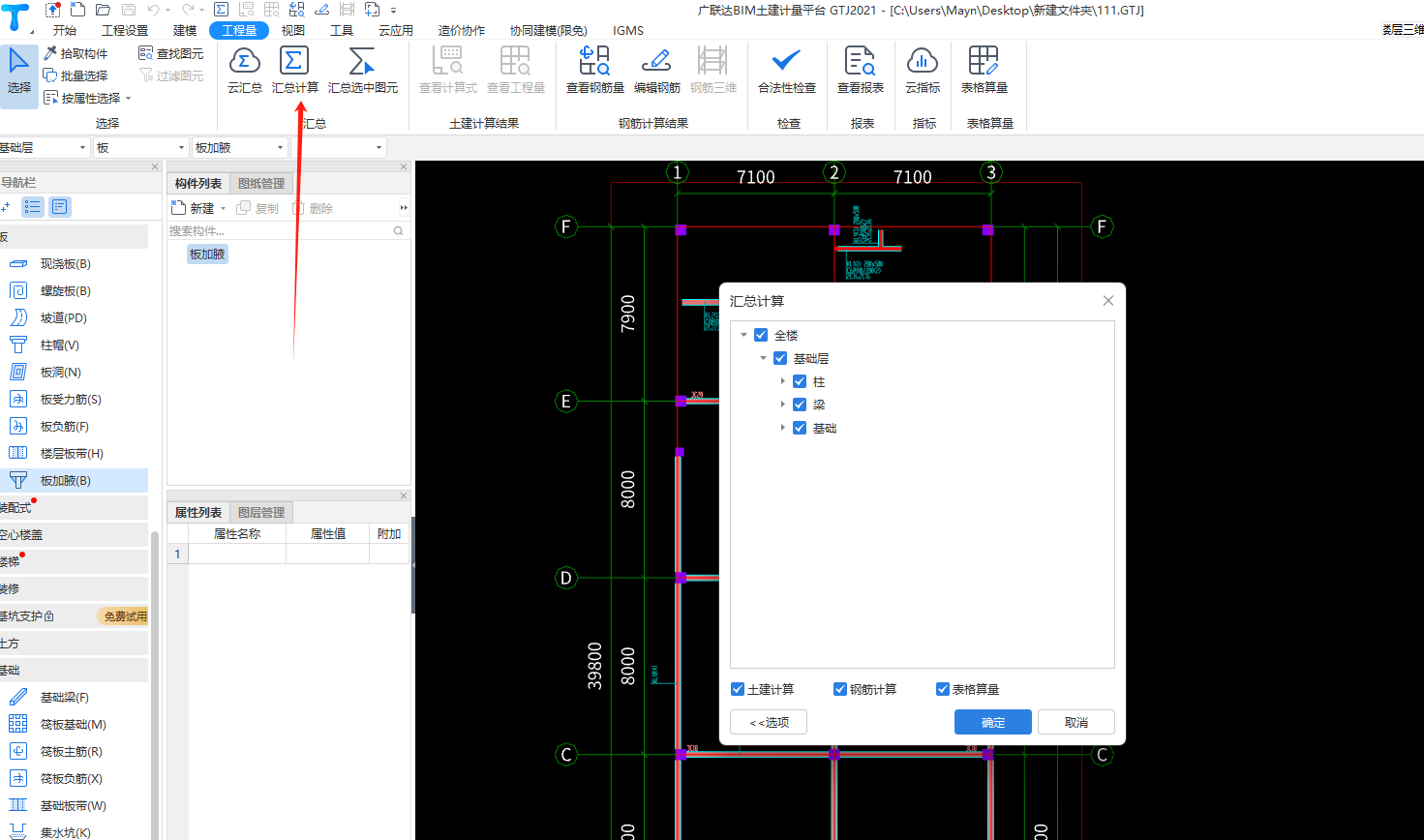Screen dimensions: 1424x840
Task: Open the 基础层 floor dropdown
Action: [x=81, y=147]
